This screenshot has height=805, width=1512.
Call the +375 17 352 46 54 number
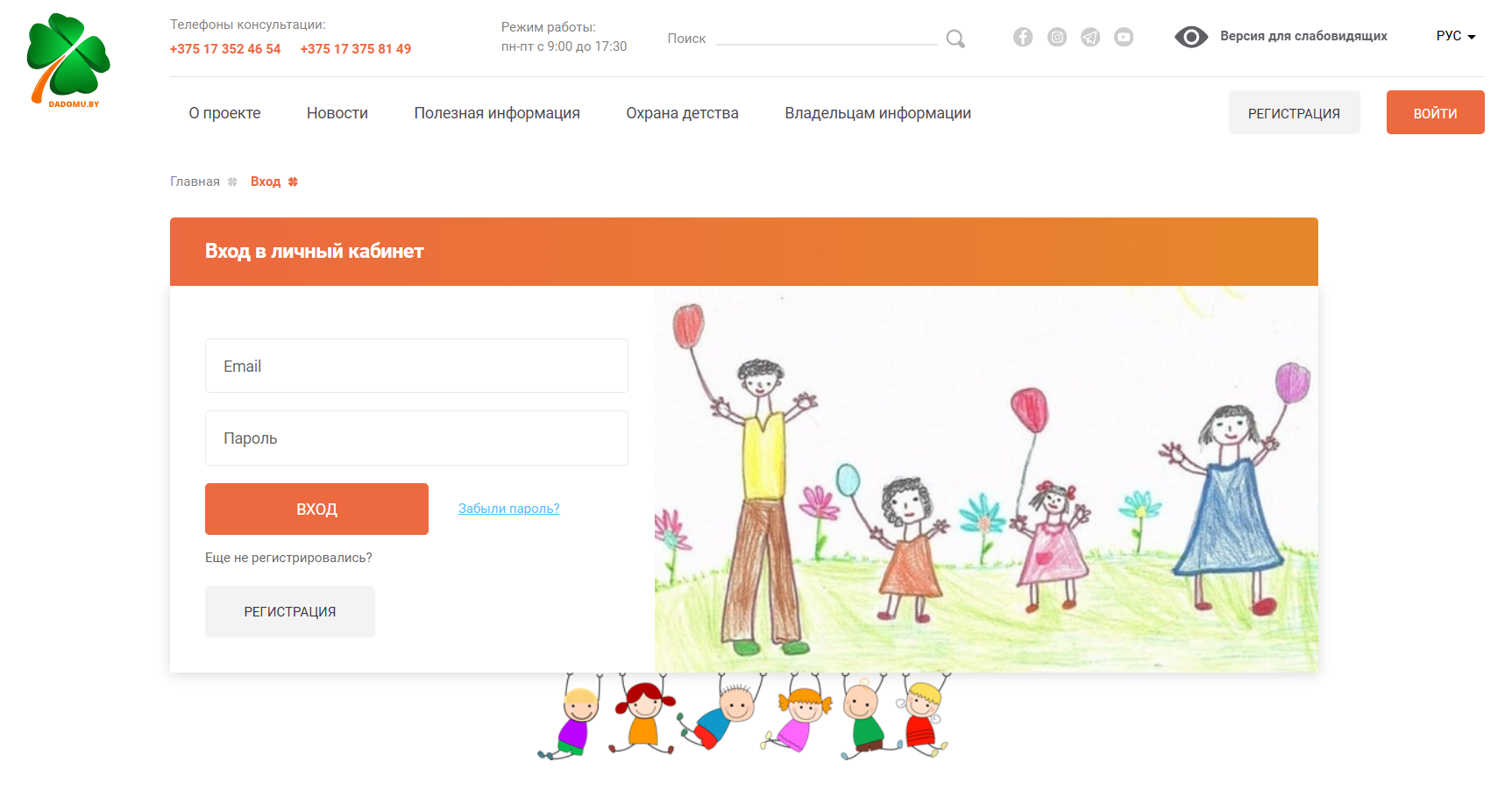(225, 49)
